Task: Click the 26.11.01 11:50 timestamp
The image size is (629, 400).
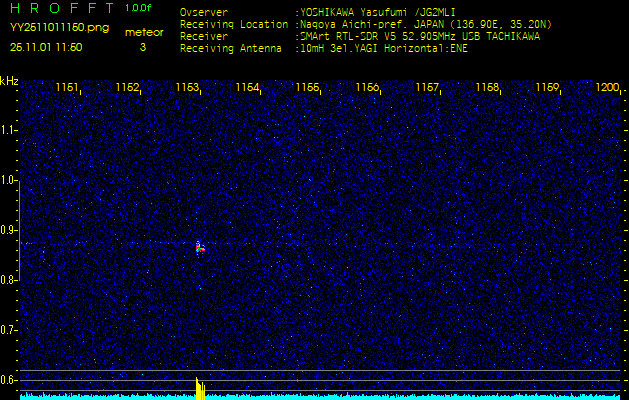Action: pyautogui.click(x=46, y=47)
